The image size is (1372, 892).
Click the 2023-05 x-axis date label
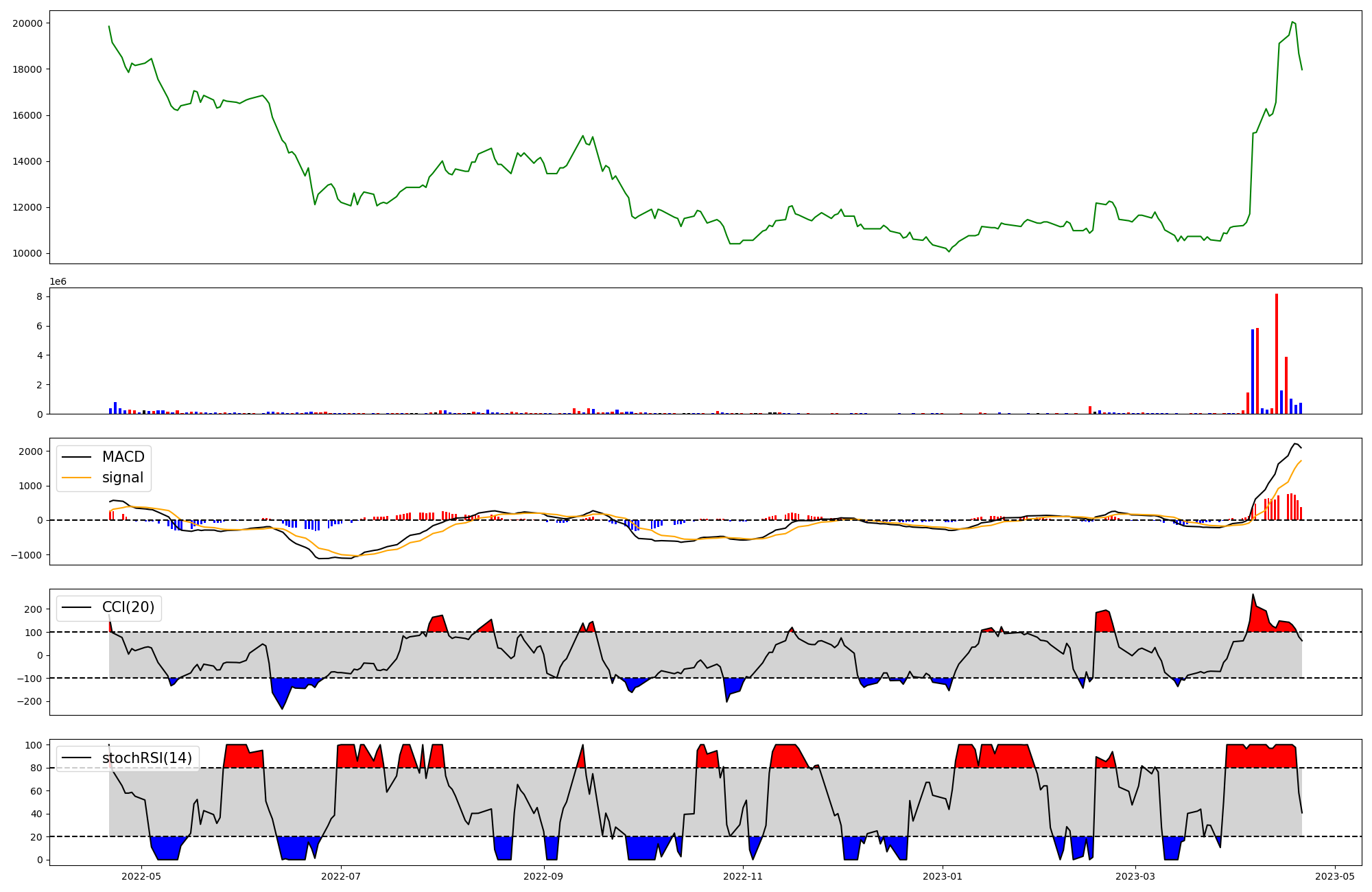pos(1335,876)
